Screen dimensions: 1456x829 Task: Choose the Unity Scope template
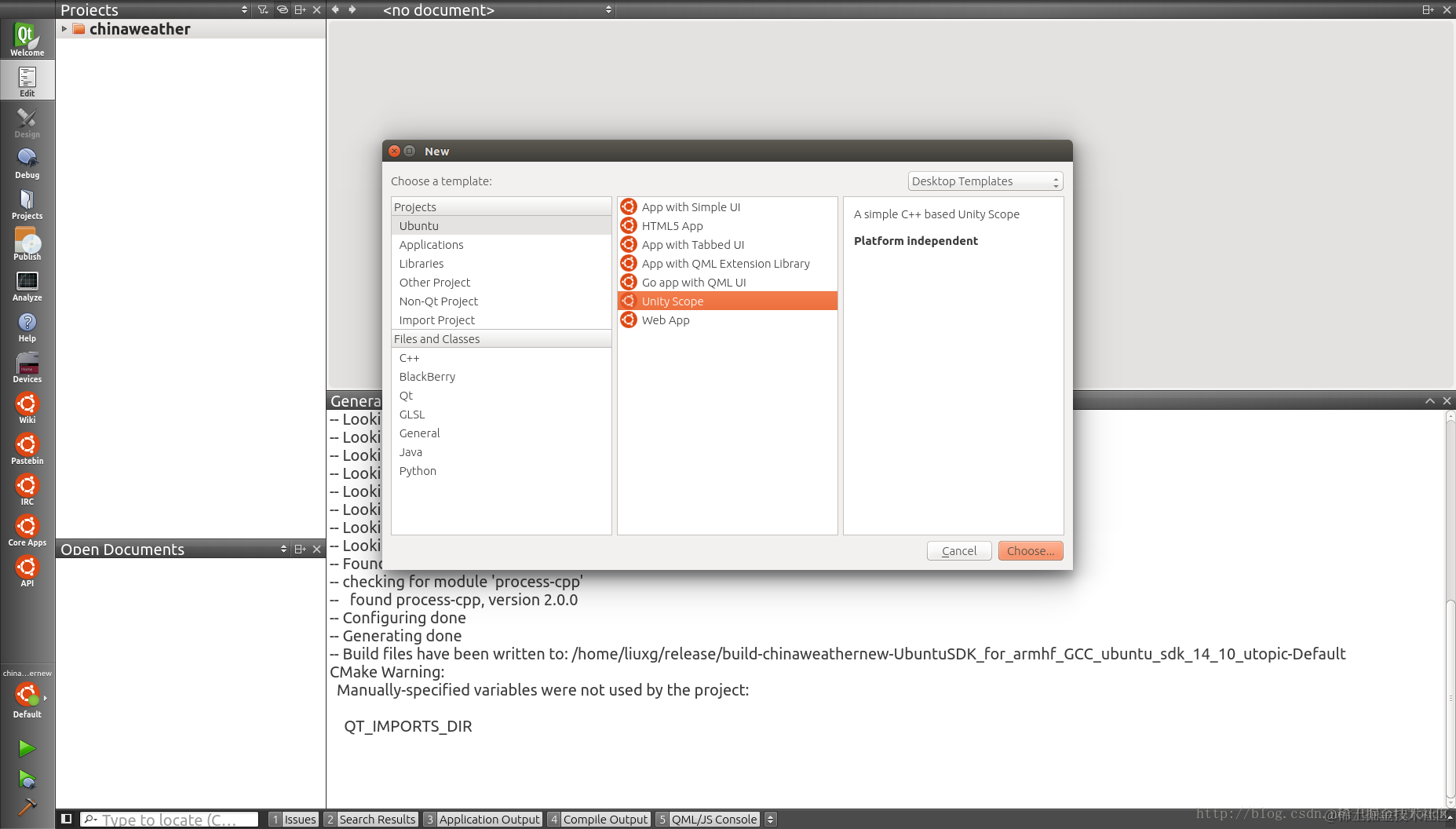point(727,301)
